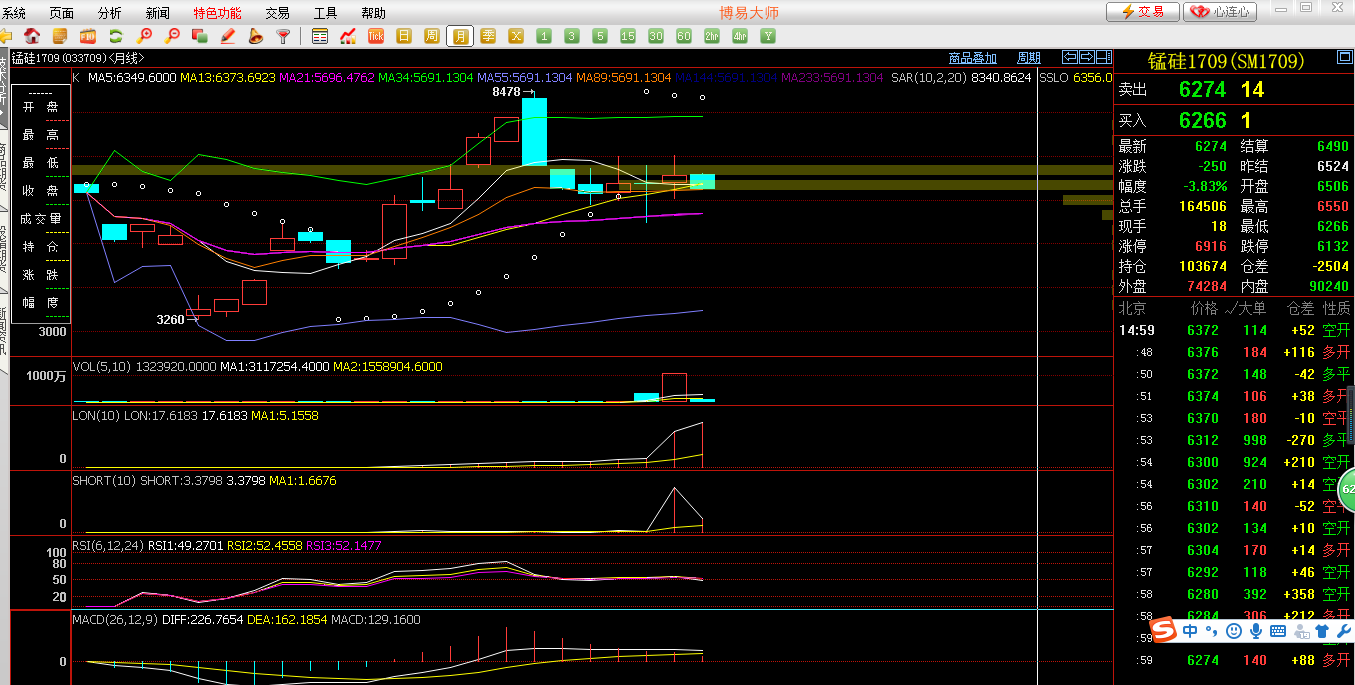Click the alert bell icon
This screenshot has width=1355, height=685.
(x=256, y=36)
